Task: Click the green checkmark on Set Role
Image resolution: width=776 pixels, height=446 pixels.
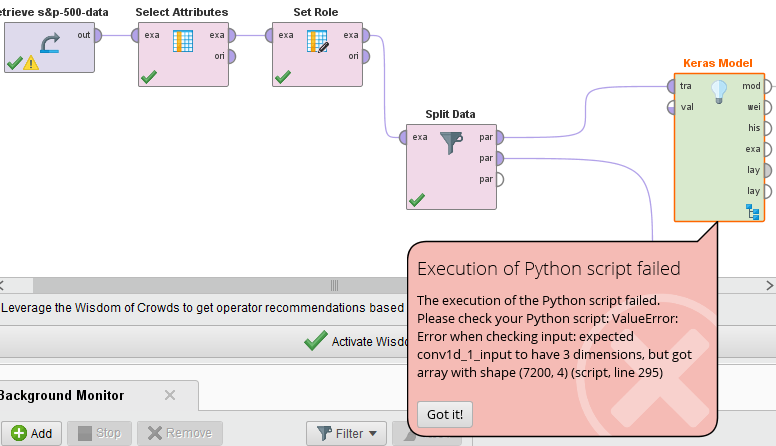Action: pos(283,77)
